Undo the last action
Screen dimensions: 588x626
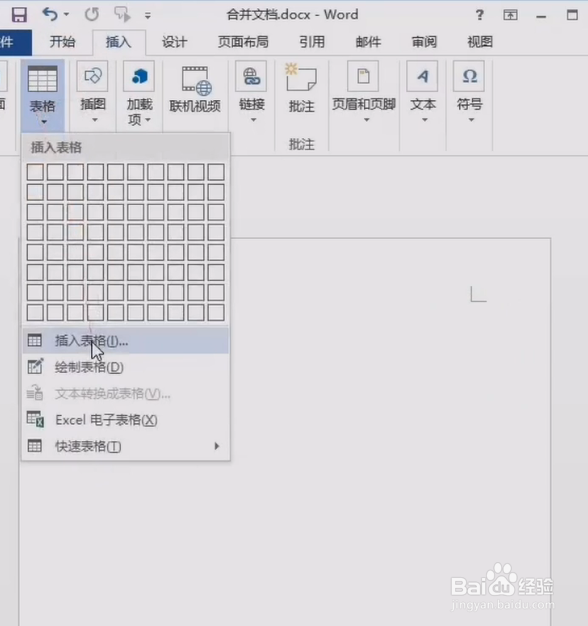pyautogui.click(x=50, y=15)
